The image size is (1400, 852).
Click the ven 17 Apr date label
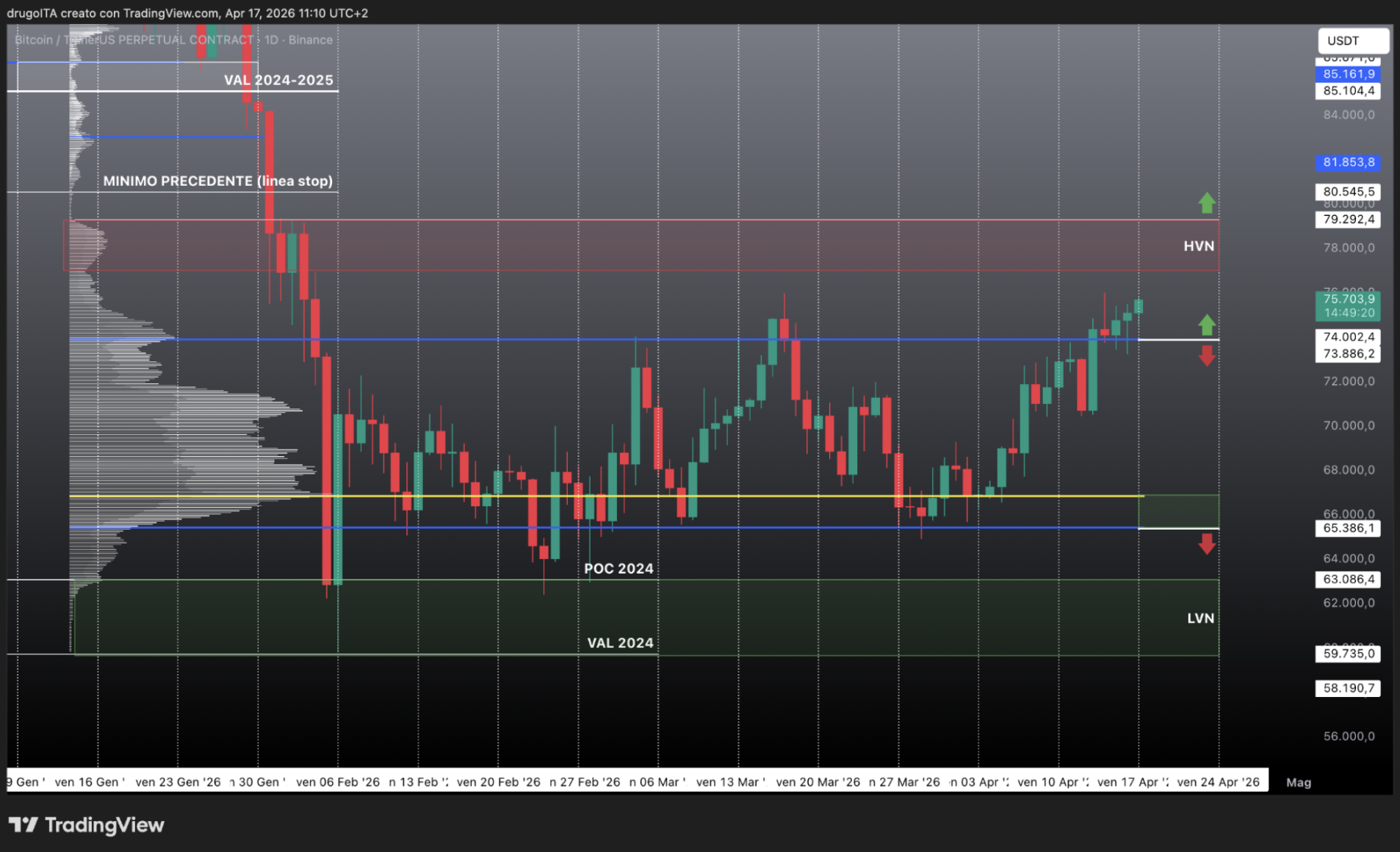tap(1133, 782)
